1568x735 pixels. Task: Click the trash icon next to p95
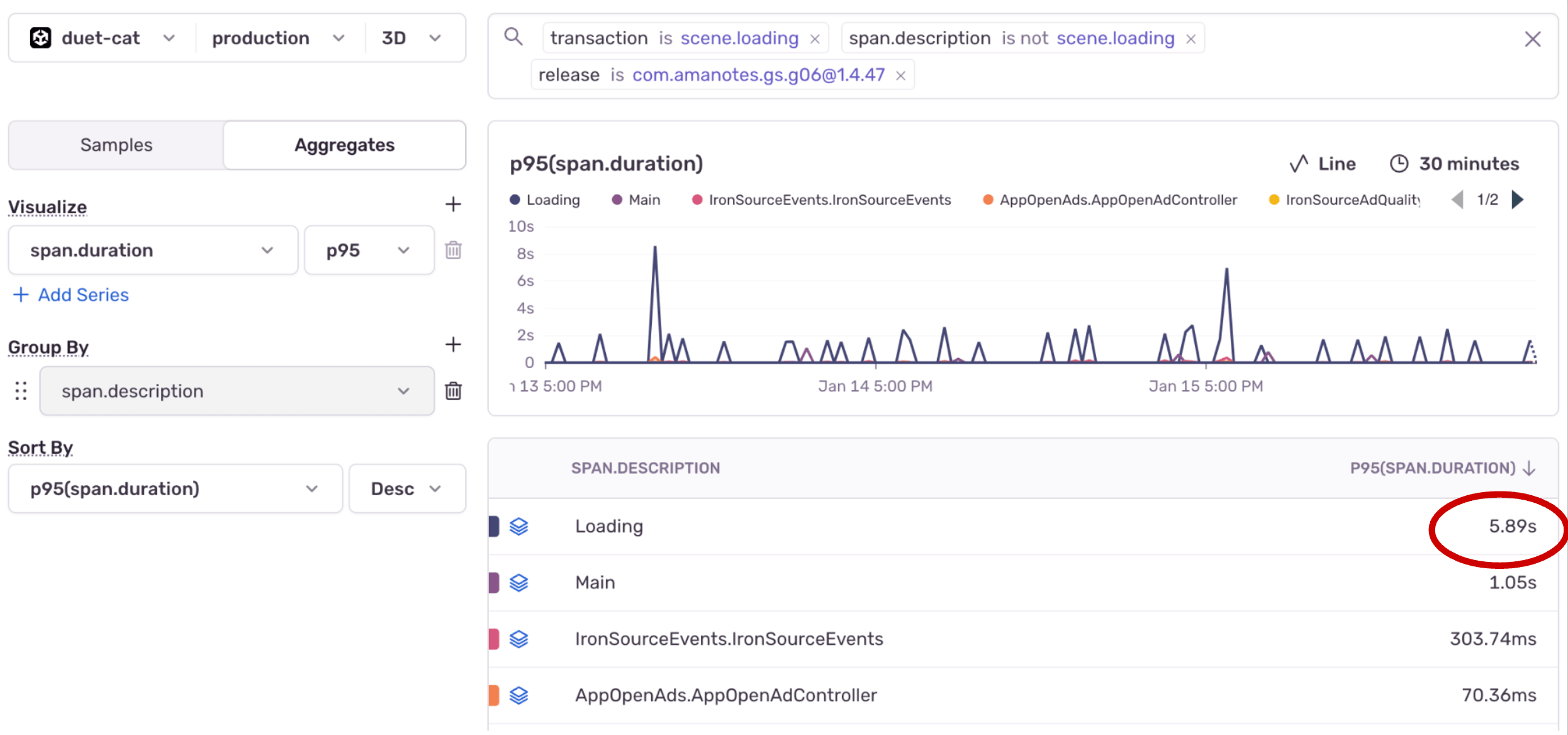click(453, 250)
